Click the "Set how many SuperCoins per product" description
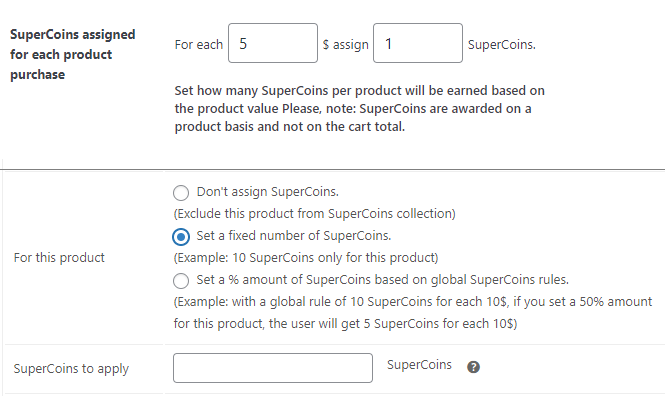 tap(360, 109)
